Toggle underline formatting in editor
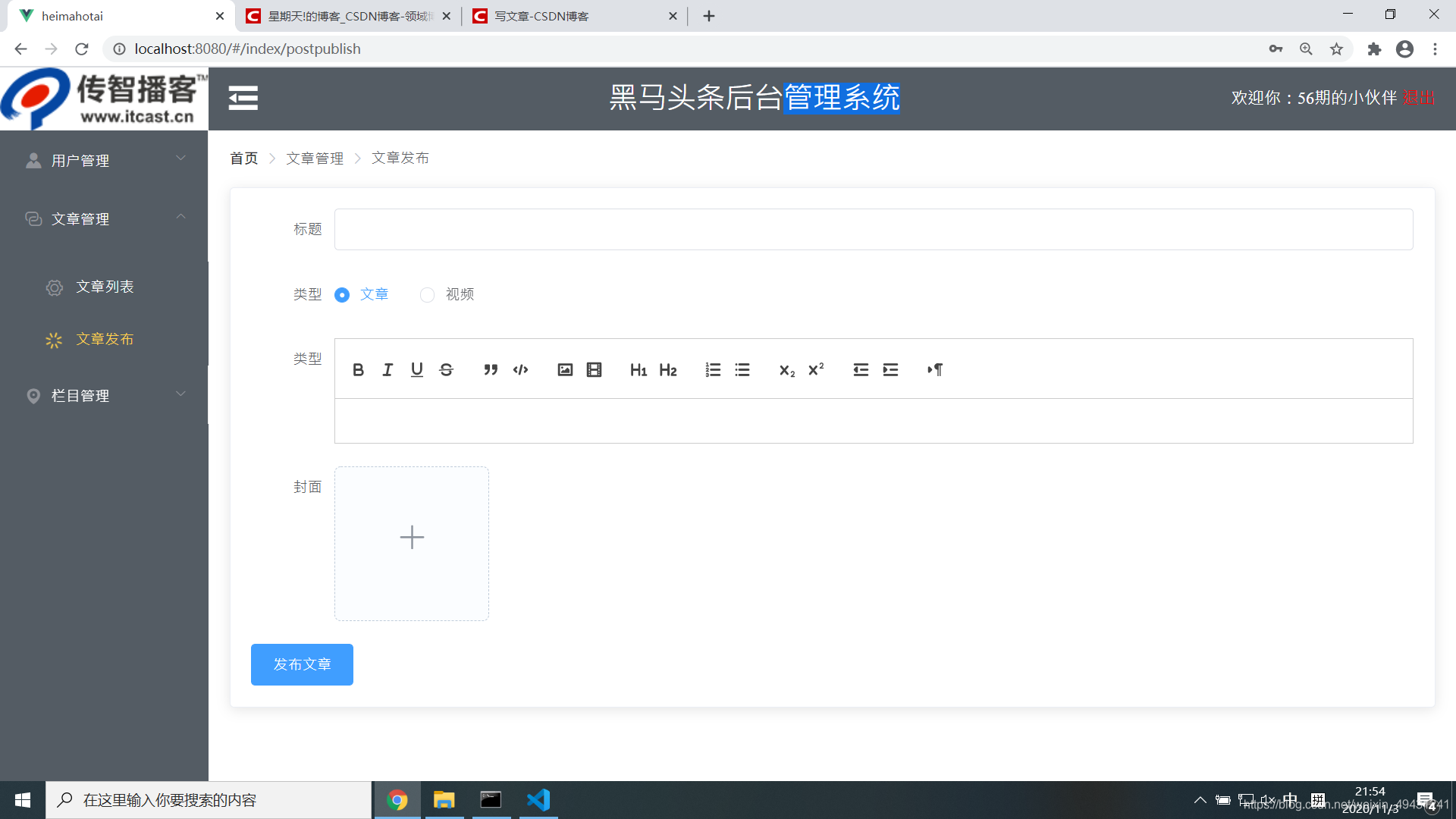This screenshot has height=819, width=1456. pos(417,369)
